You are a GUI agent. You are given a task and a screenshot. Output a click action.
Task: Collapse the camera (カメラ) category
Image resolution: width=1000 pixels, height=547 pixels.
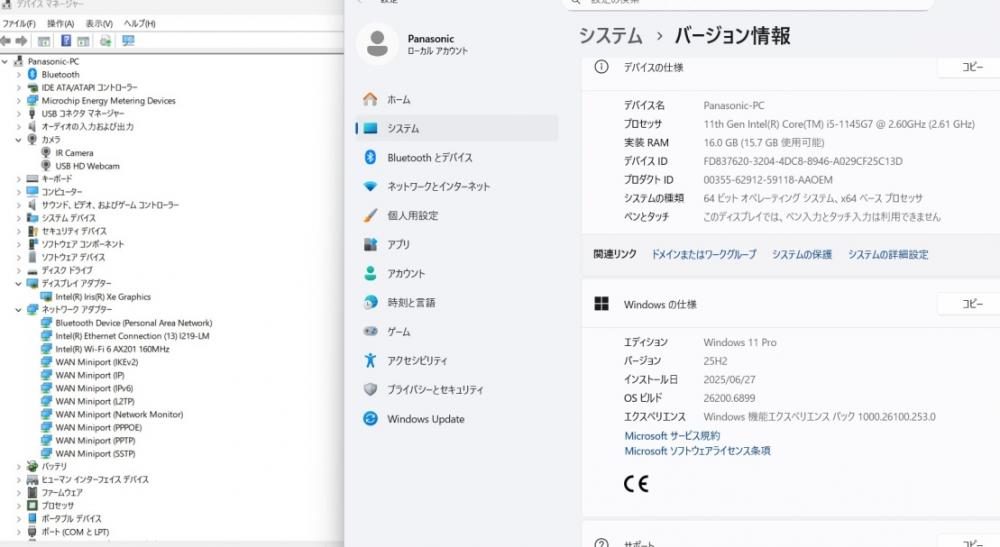point(18,140)
